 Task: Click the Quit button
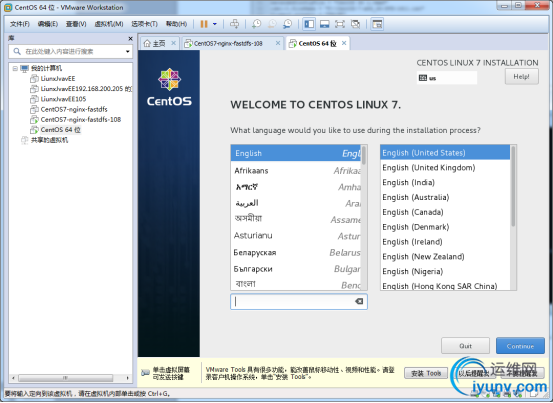pyautogui.click(x=465, y=346)
